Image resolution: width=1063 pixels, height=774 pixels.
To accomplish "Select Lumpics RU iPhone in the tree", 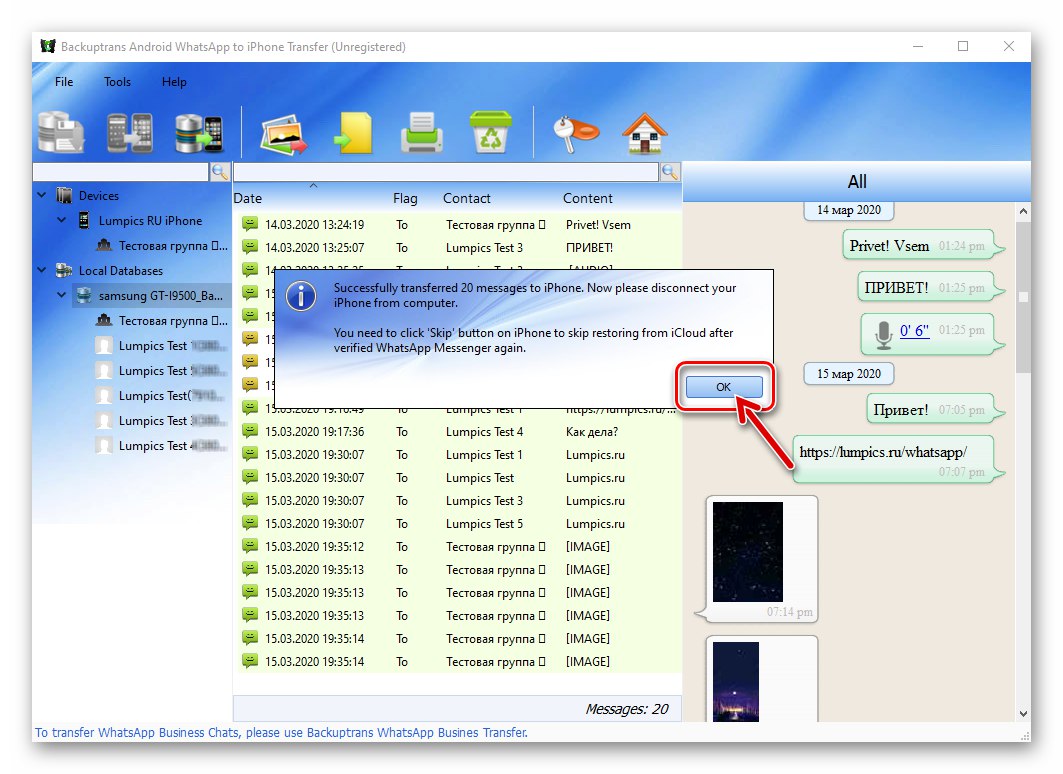I will click(x=150, y=221).
